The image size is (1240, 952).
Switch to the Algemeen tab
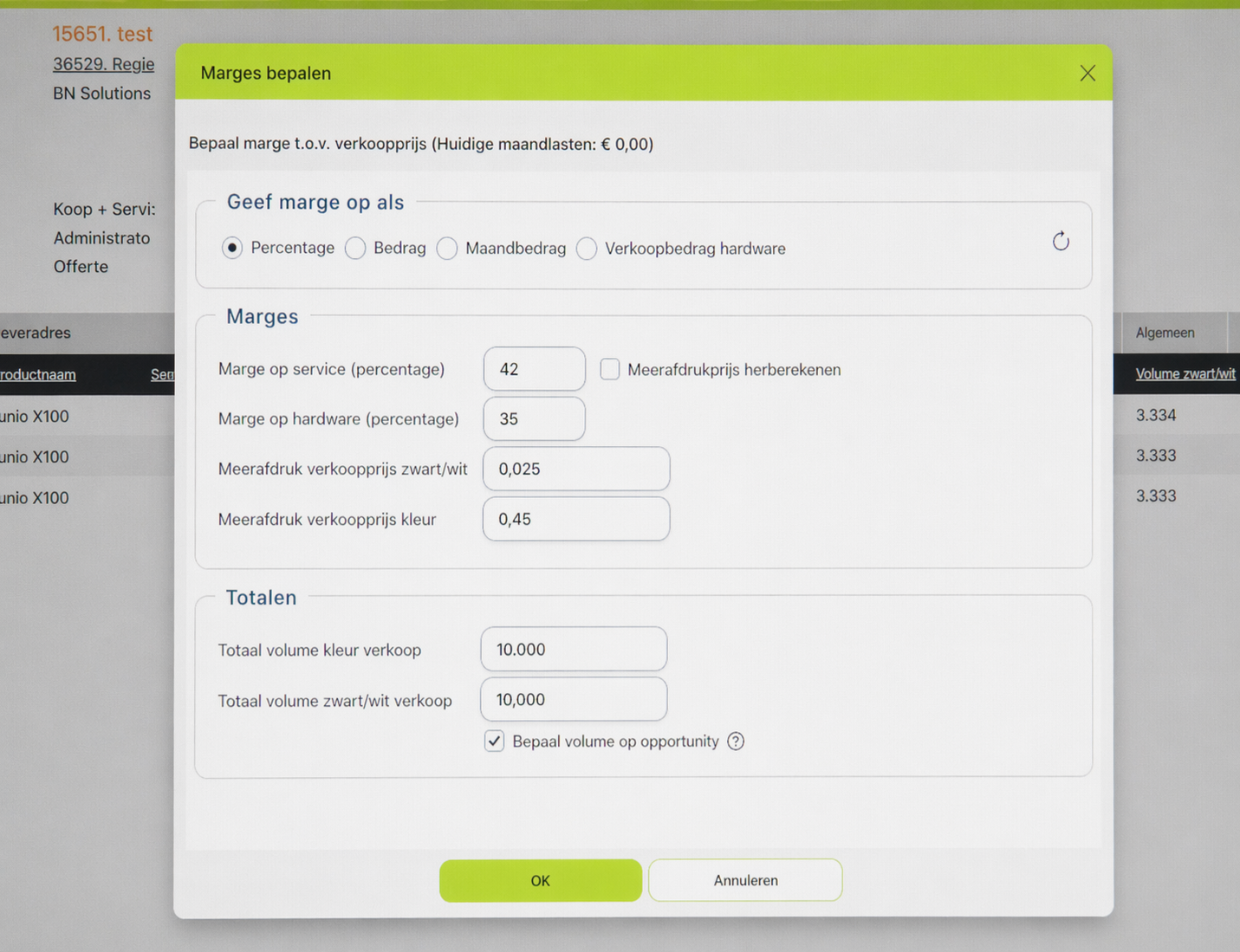point(1165,333)
